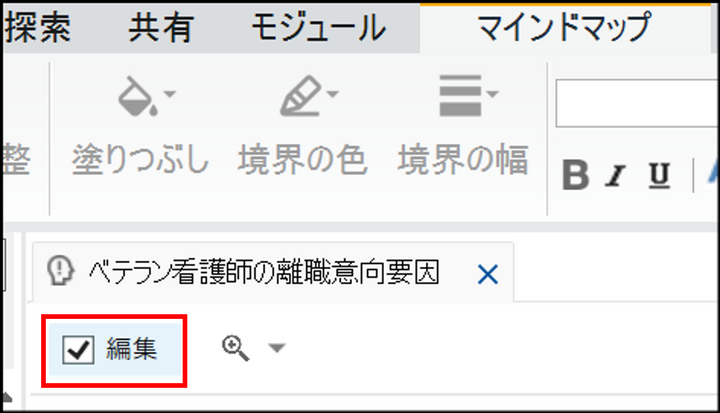Apply italic text formatting
This screenshot has height=413, width=720.
[615, 175]
